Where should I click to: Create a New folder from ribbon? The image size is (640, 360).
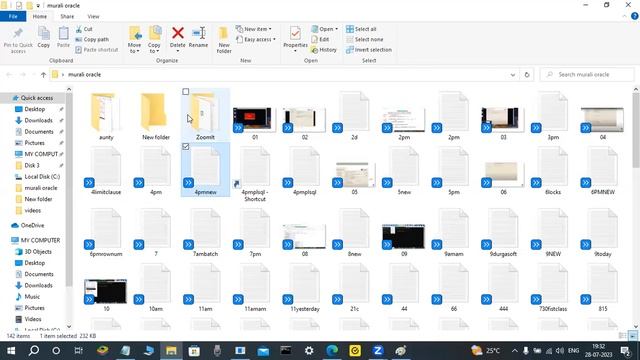click(224, 40)
